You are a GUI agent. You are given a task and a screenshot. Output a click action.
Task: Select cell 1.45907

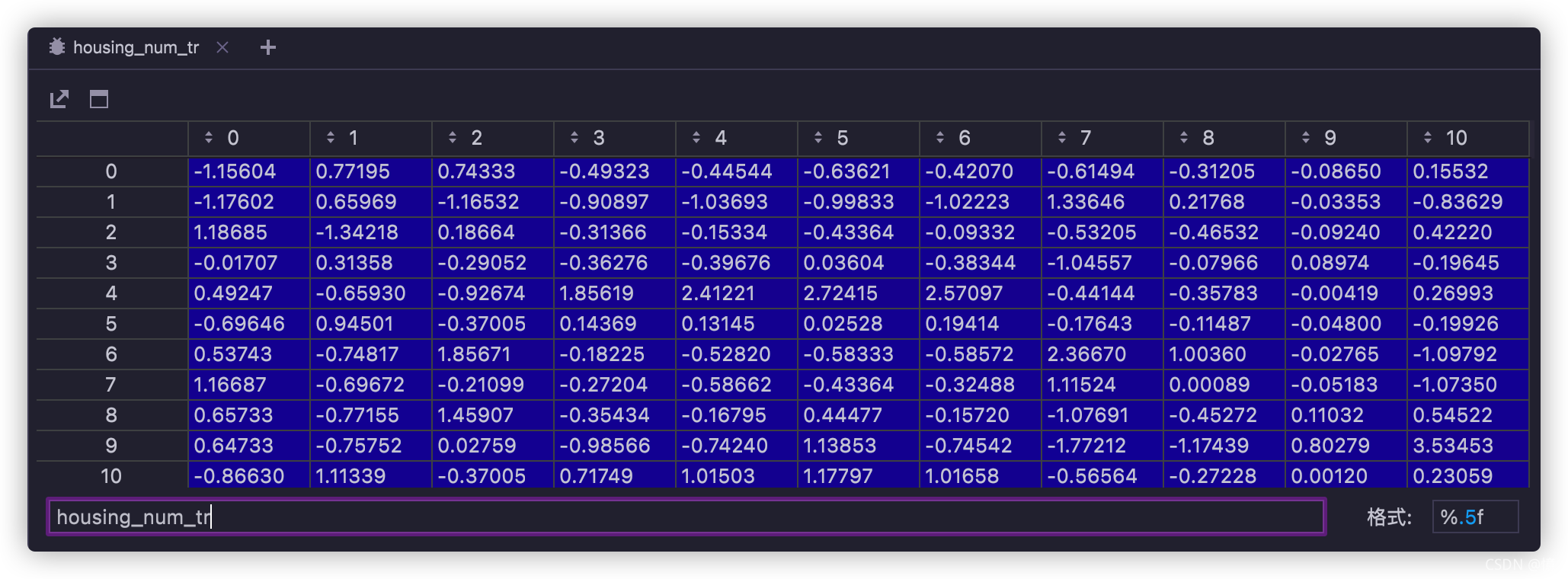coord(493,415)
